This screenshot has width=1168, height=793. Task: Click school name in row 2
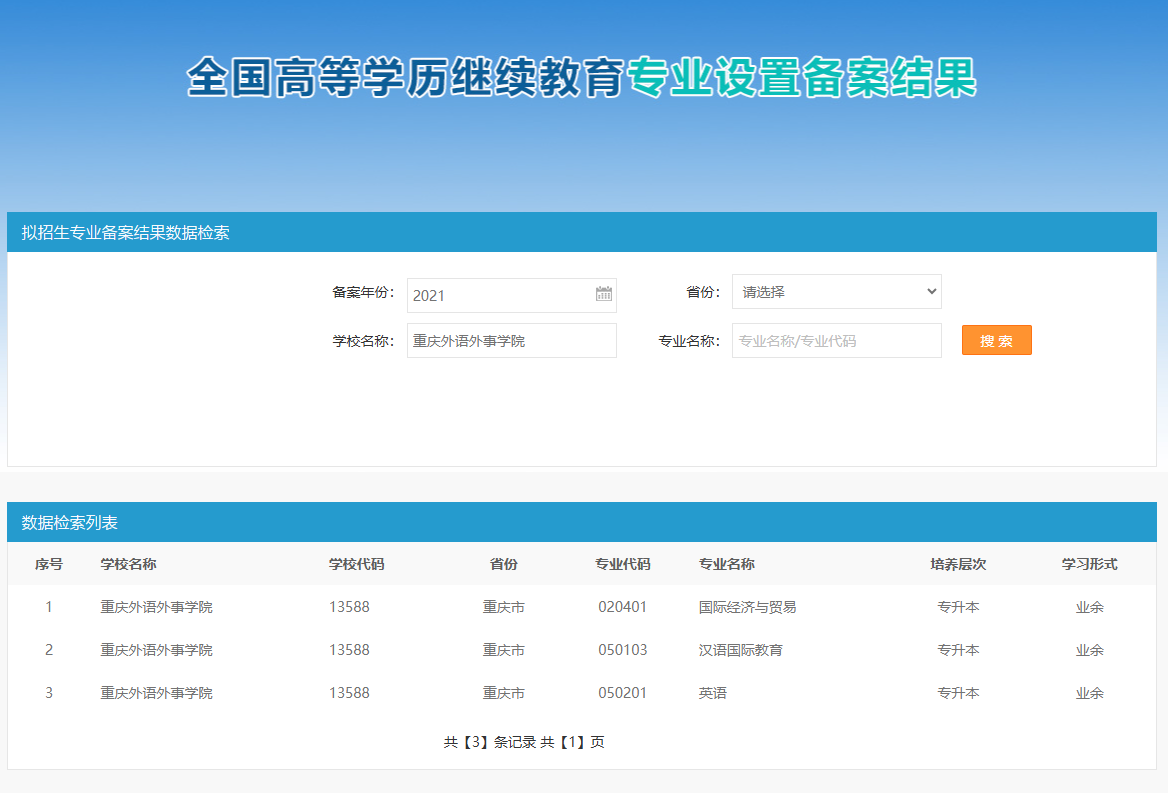click(156, 650)
